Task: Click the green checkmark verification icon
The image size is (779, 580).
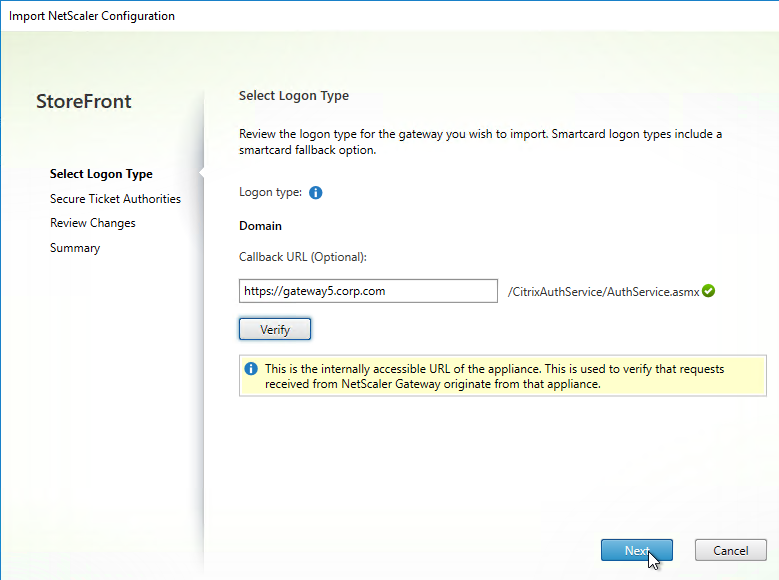Action: pyautogui.click(x=708, y=291)
